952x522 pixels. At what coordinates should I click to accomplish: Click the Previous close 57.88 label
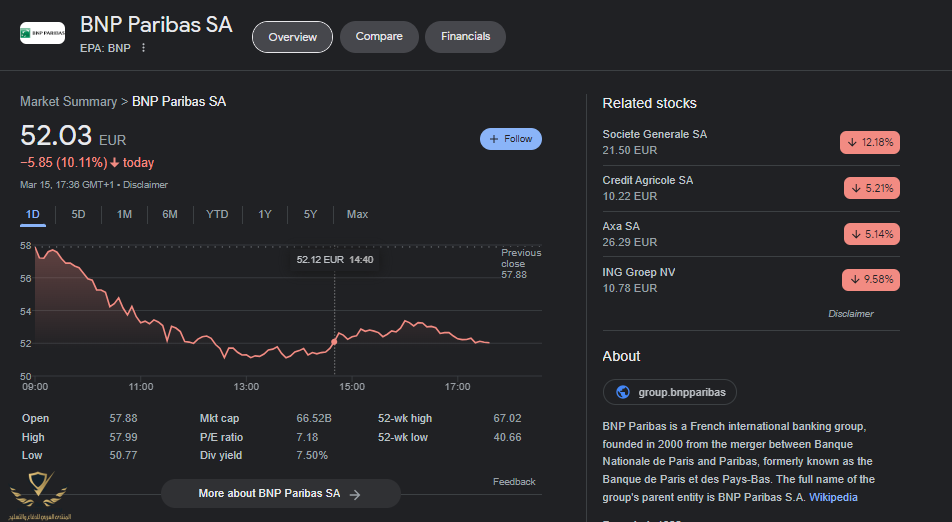click(x=521, y=263)
